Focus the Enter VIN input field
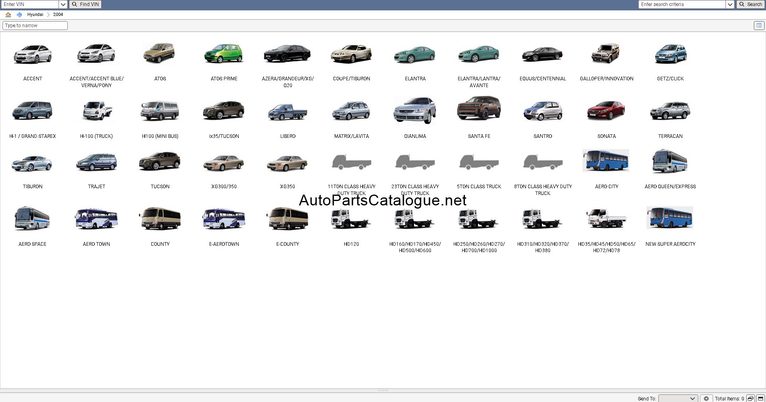This screenshot has height=402, width=766. [x=30, y=4]
